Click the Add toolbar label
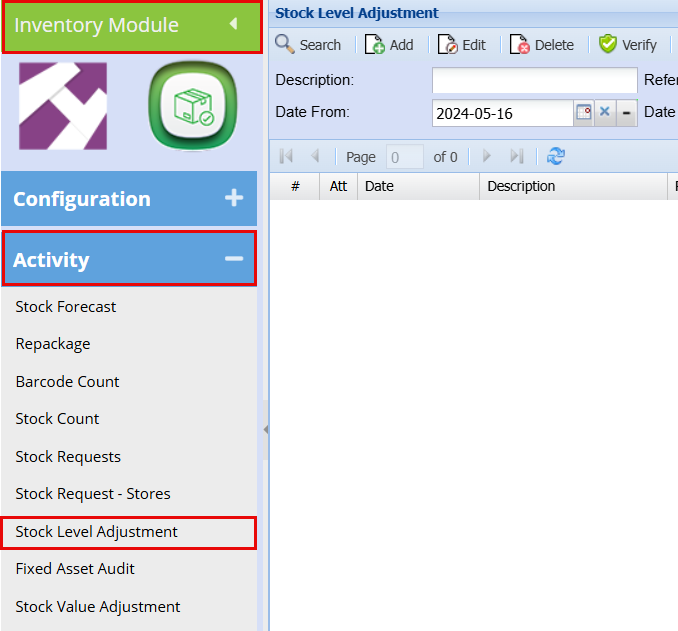The height and width of the screenshot is (631, 678). pyautogui.click(x=401, y=45)
